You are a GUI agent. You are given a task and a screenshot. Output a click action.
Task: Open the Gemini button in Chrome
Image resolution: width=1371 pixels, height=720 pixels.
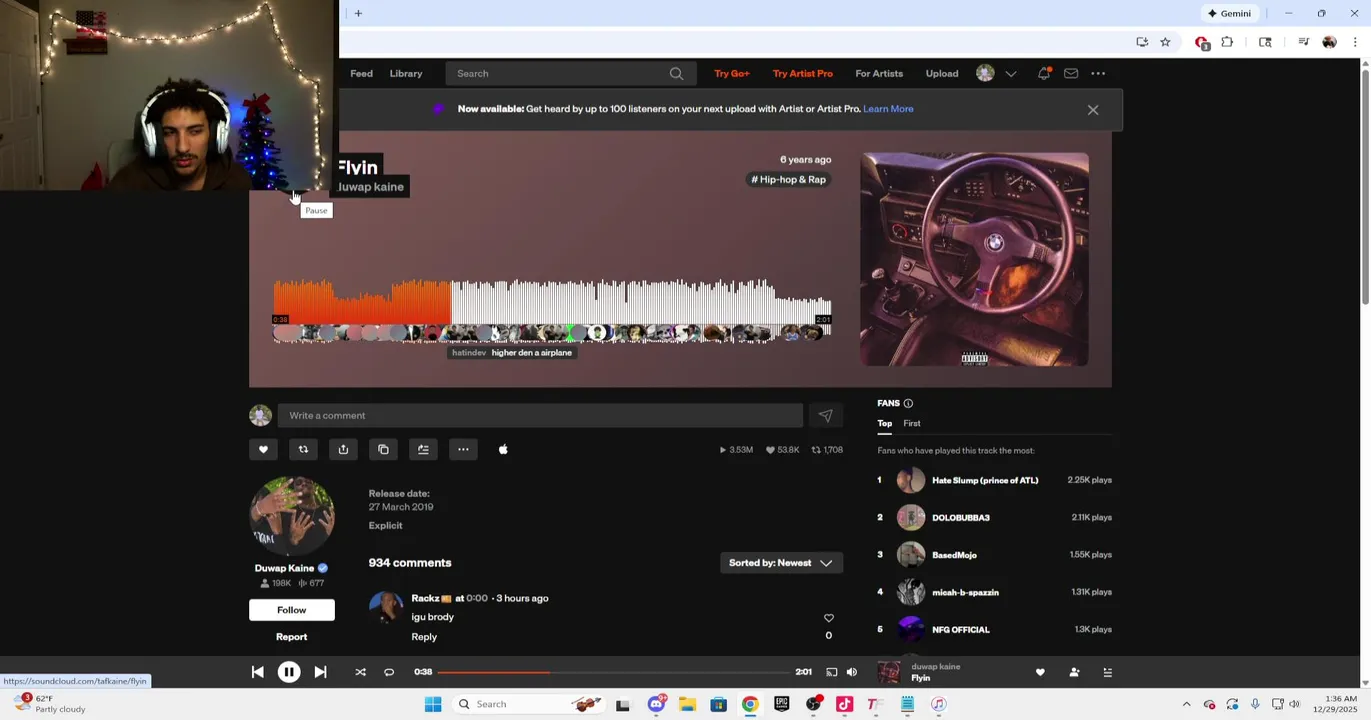pyautogui.click(x=1229, y=13)
